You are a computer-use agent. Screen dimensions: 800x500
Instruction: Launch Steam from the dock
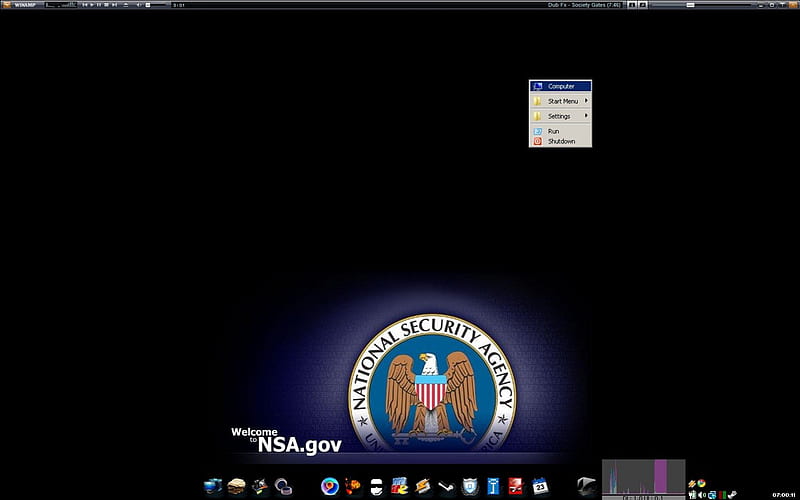coord(446,487)
